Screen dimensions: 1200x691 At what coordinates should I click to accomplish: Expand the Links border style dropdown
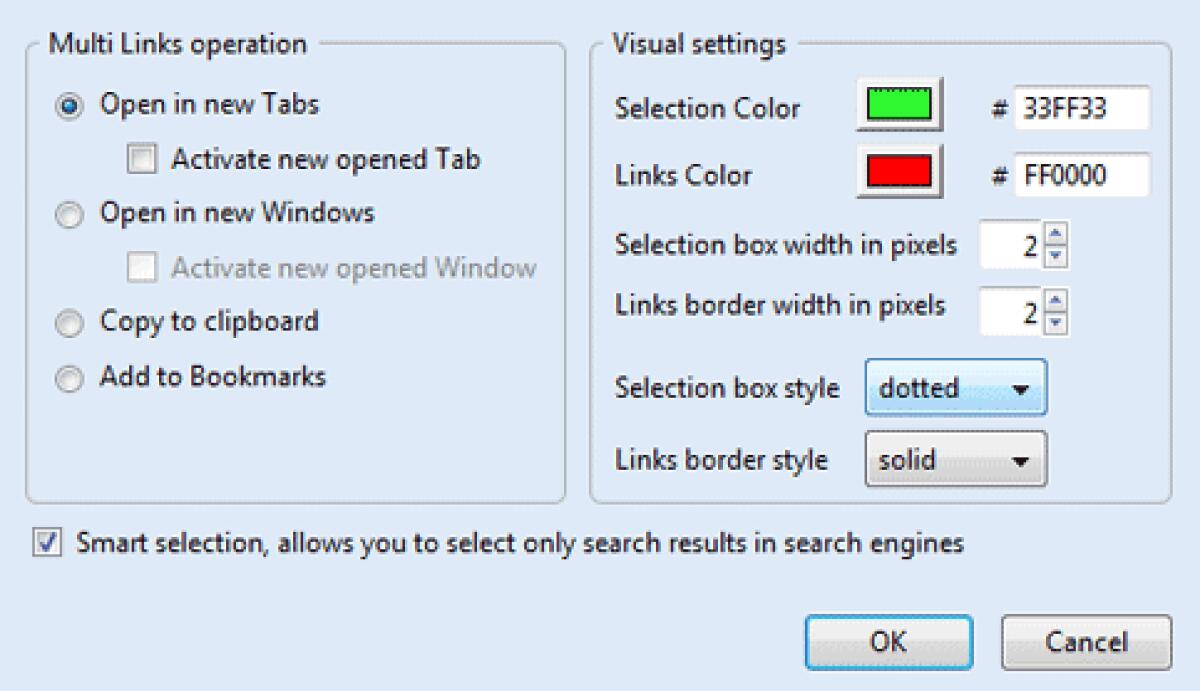coord(955,460)
